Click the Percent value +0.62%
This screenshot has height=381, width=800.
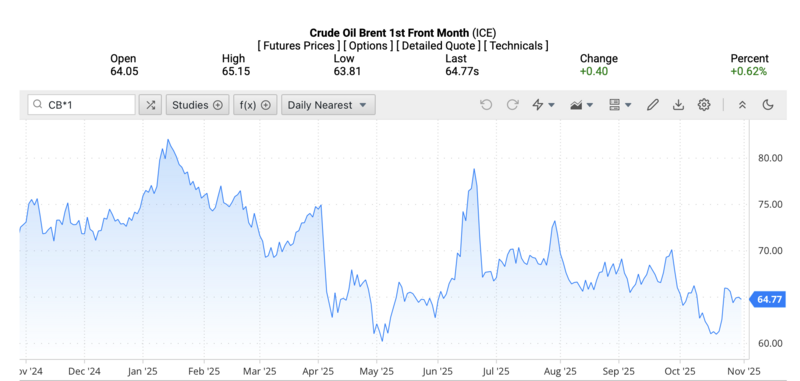[x=748, y=71]
